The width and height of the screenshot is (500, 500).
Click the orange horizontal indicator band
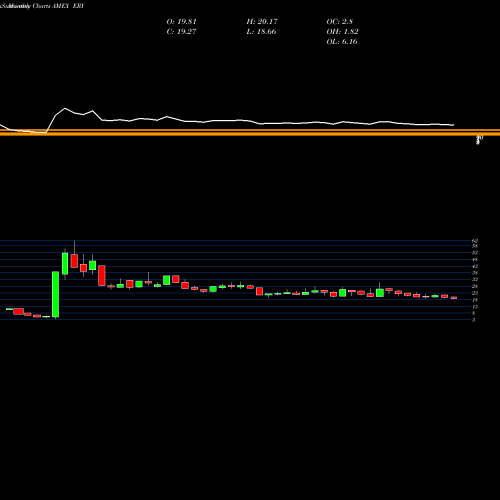click(250, 133)
